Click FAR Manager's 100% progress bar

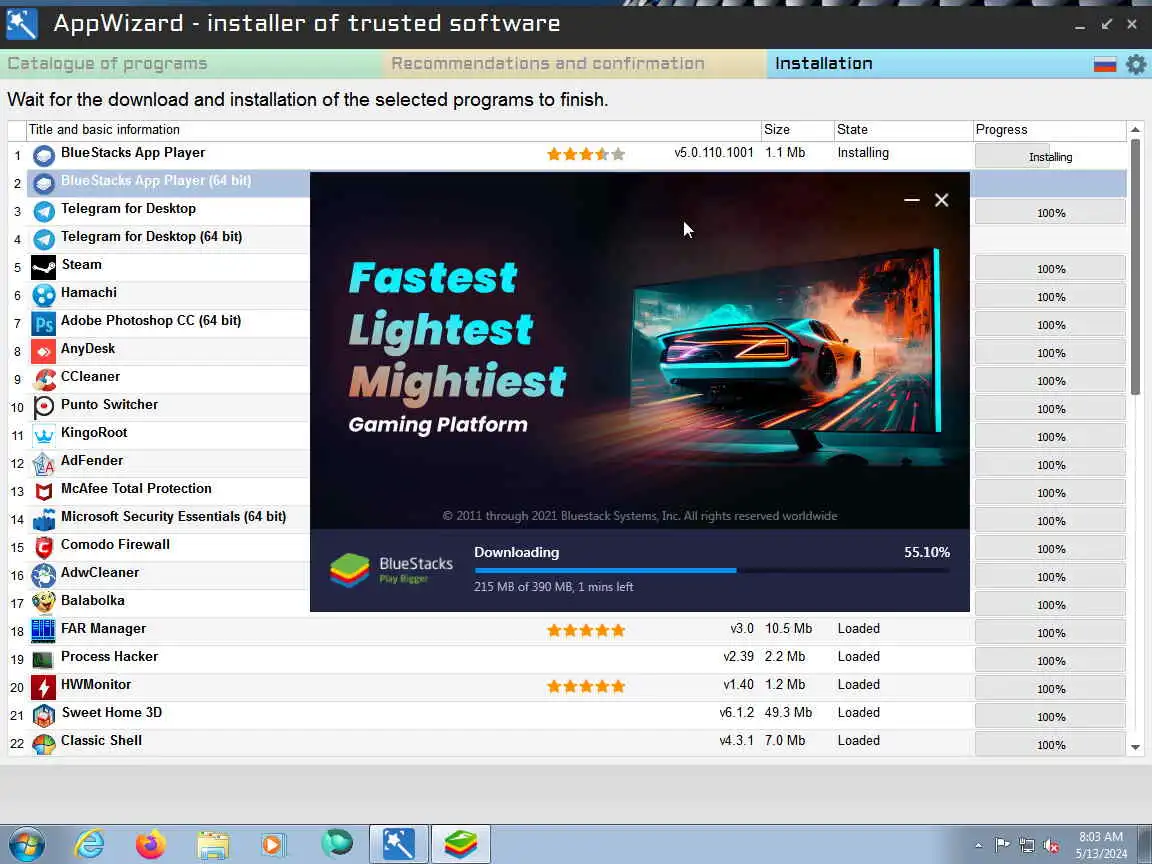click(1050, 633)
